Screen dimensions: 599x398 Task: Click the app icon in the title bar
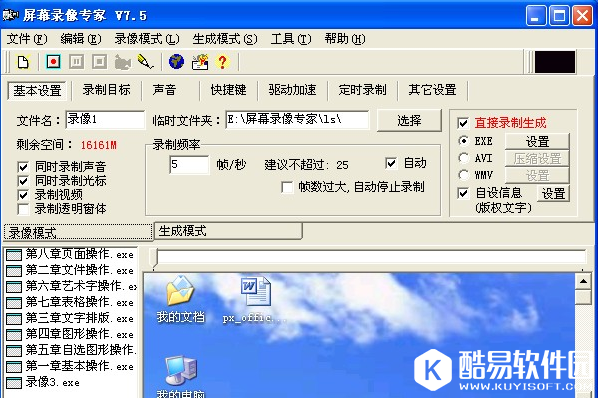coord(10,15)
